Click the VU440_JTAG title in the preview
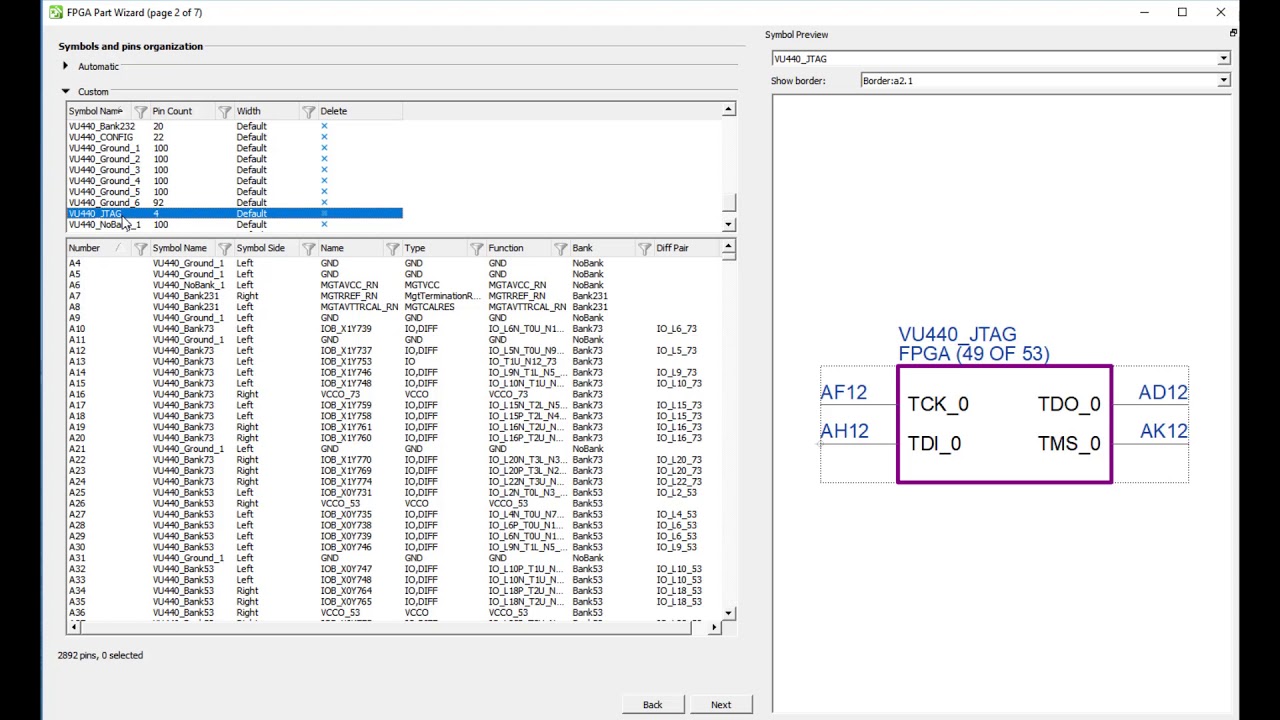Screen dimensions: 1280x720 click(957, 335)
